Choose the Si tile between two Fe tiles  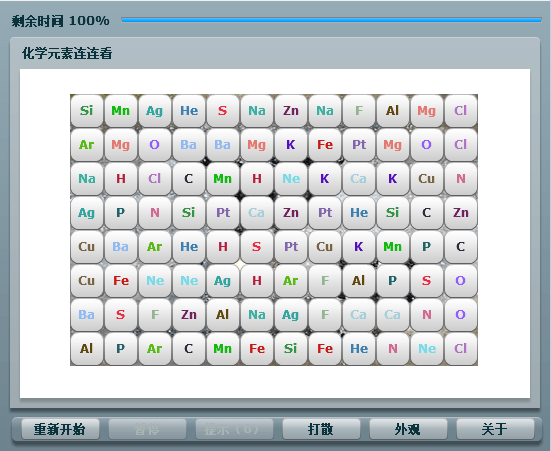(x=291, y=348)
